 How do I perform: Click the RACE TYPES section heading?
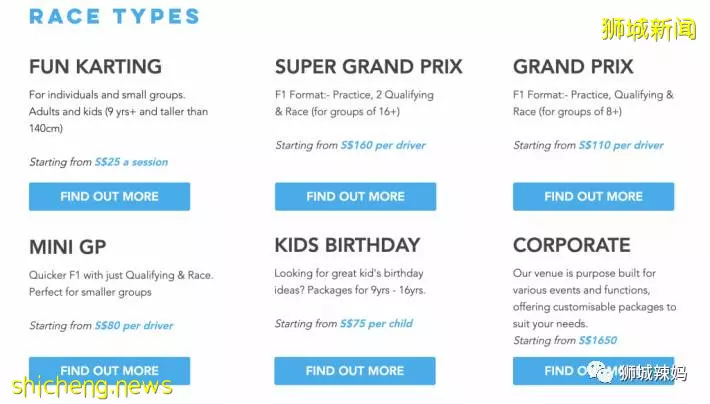click(x=114, y=17)
